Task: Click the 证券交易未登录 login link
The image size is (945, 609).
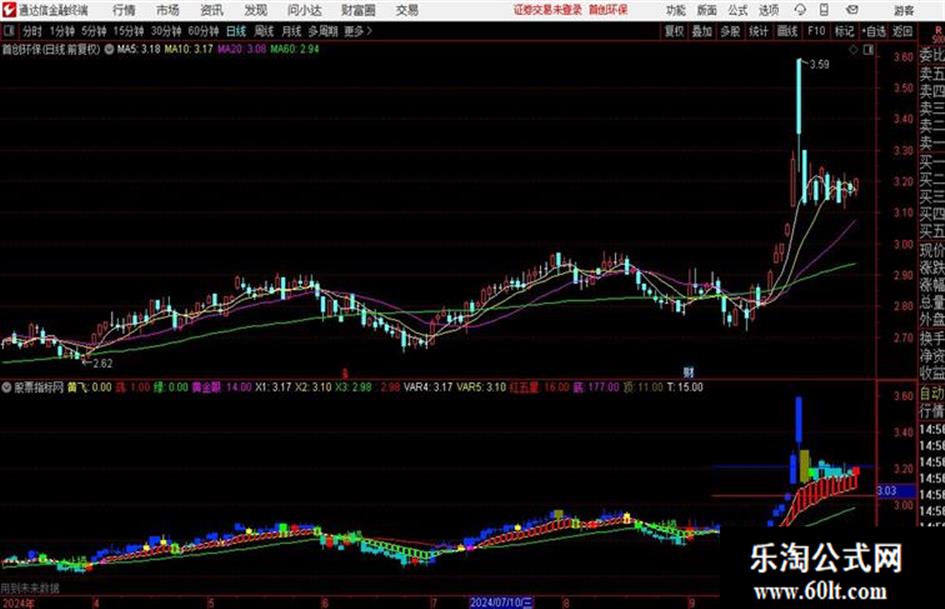Action: tap(548, 10)
